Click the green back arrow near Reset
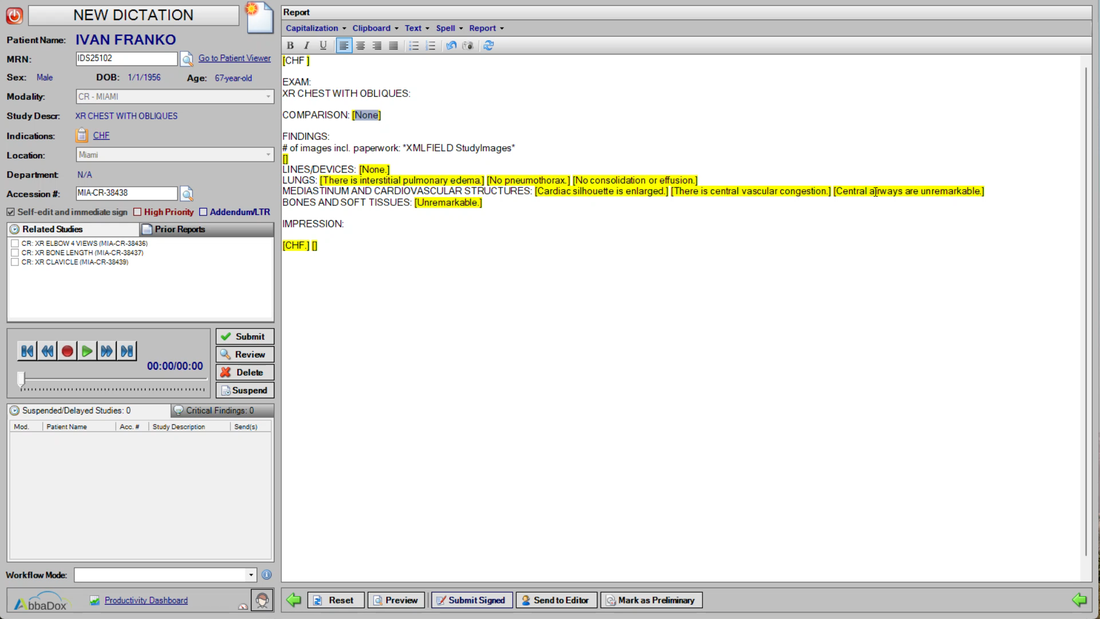Screen dimensions: 1100x619 (293, 600)
